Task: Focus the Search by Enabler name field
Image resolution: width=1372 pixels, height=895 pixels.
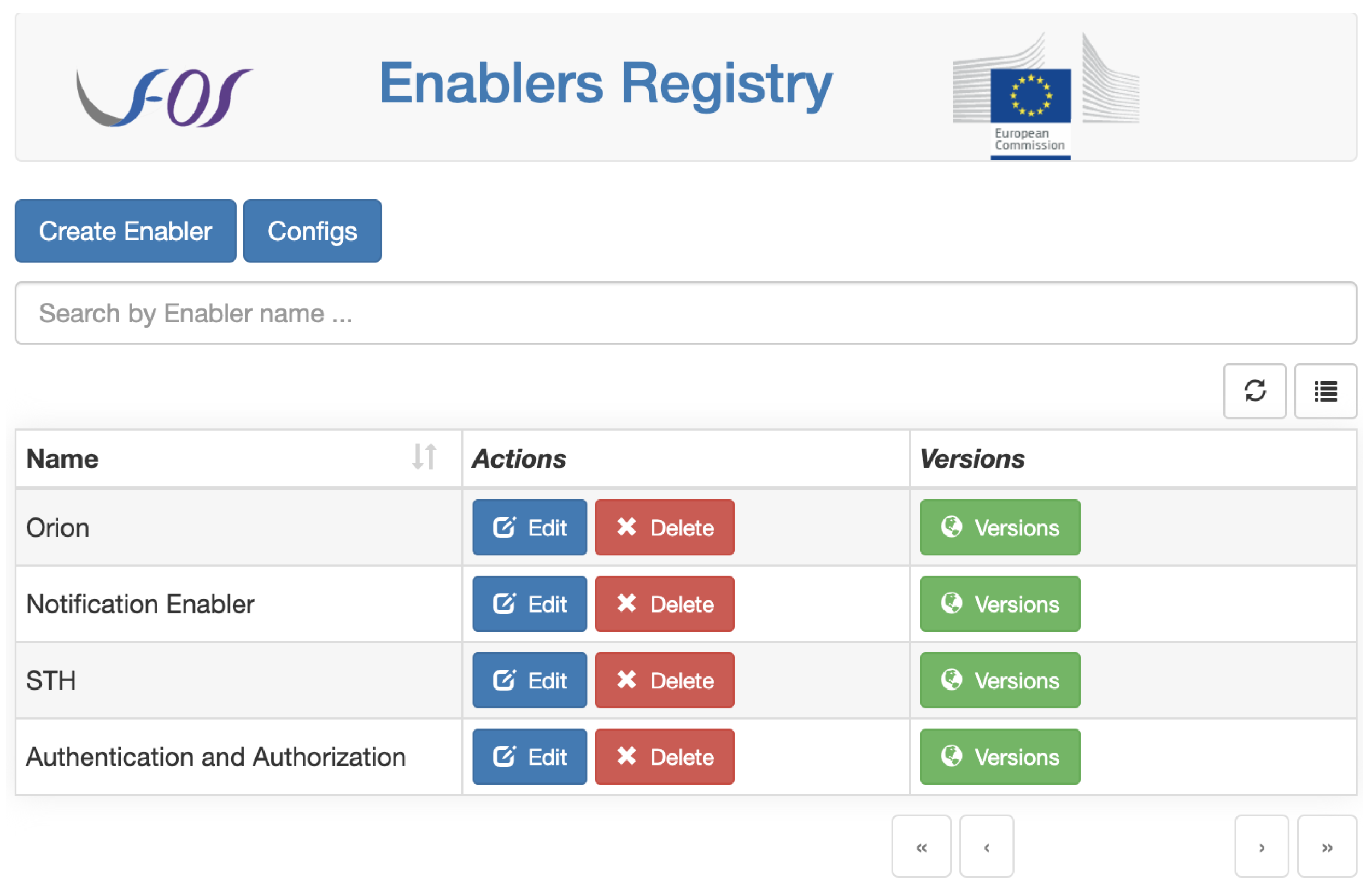Action: (685, 313)
